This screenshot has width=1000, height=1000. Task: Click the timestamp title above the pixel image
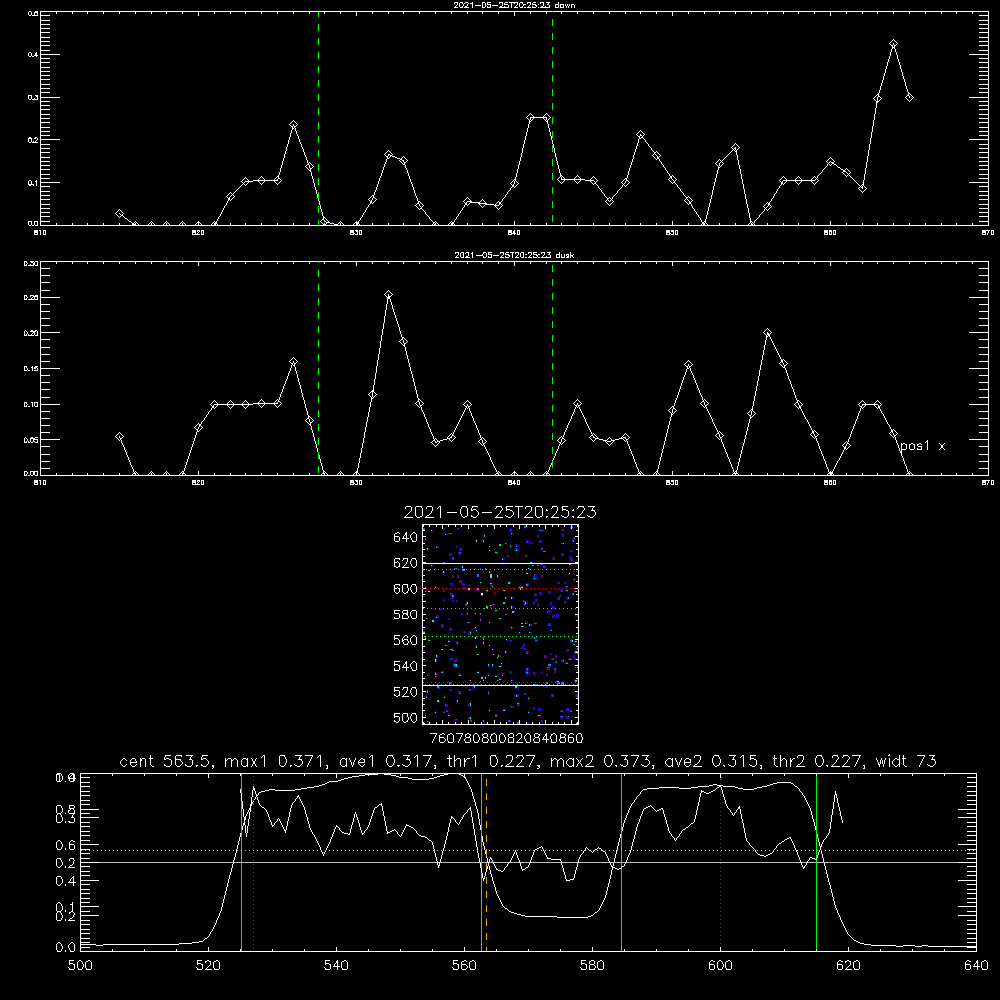(x=500, y=512)
